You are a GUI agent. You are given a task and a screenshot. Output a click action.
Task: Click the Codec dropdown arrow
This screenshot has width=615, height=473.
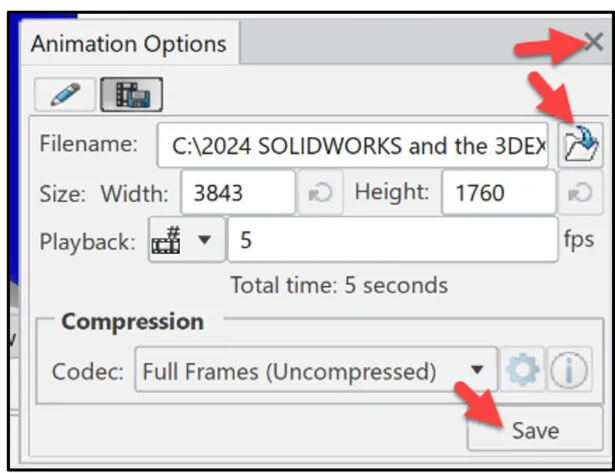pos(477,372)
